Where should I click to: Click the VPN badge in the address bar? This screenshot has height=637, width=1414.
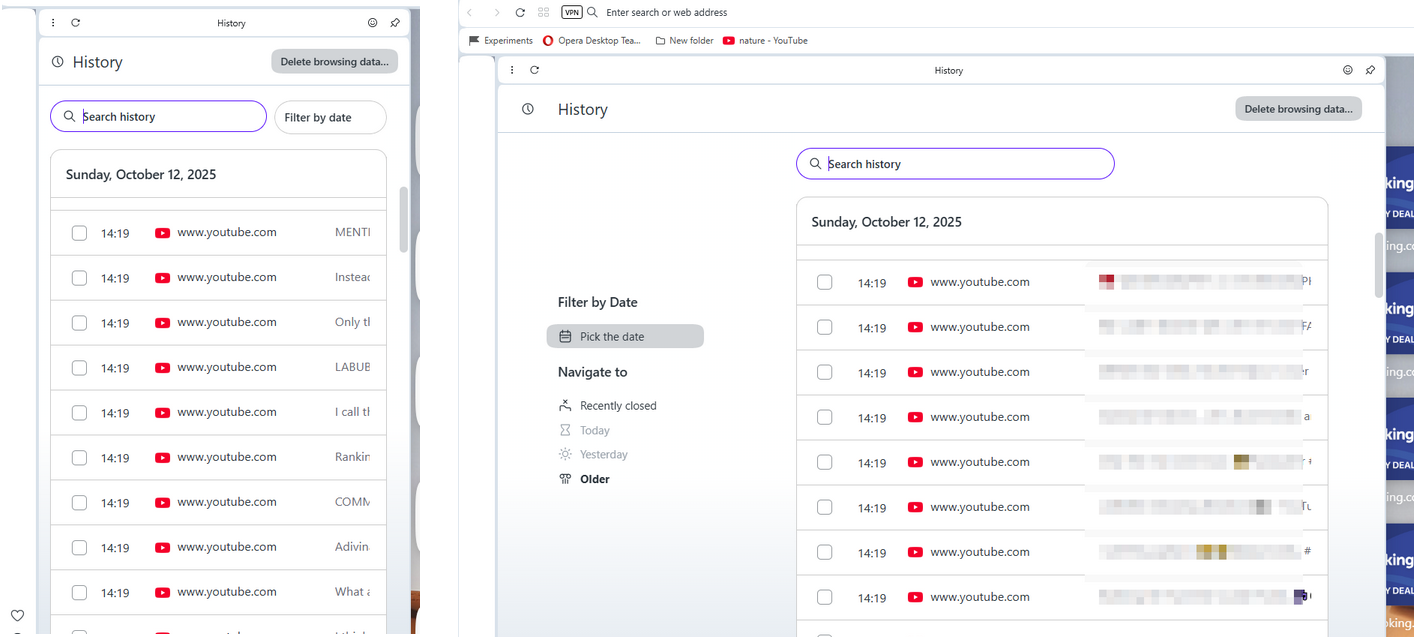click(571, 12)
